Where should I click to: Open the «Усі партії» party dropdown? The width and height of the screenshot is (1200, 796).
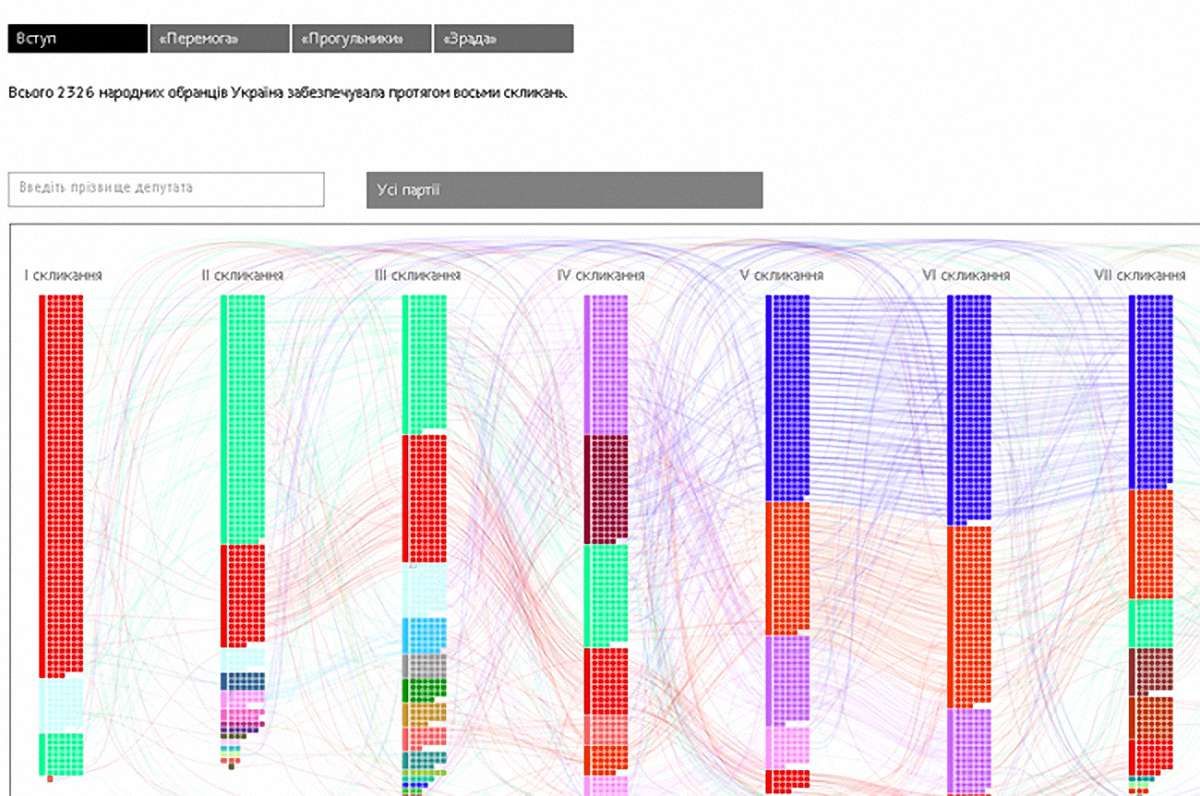point(565,190)
